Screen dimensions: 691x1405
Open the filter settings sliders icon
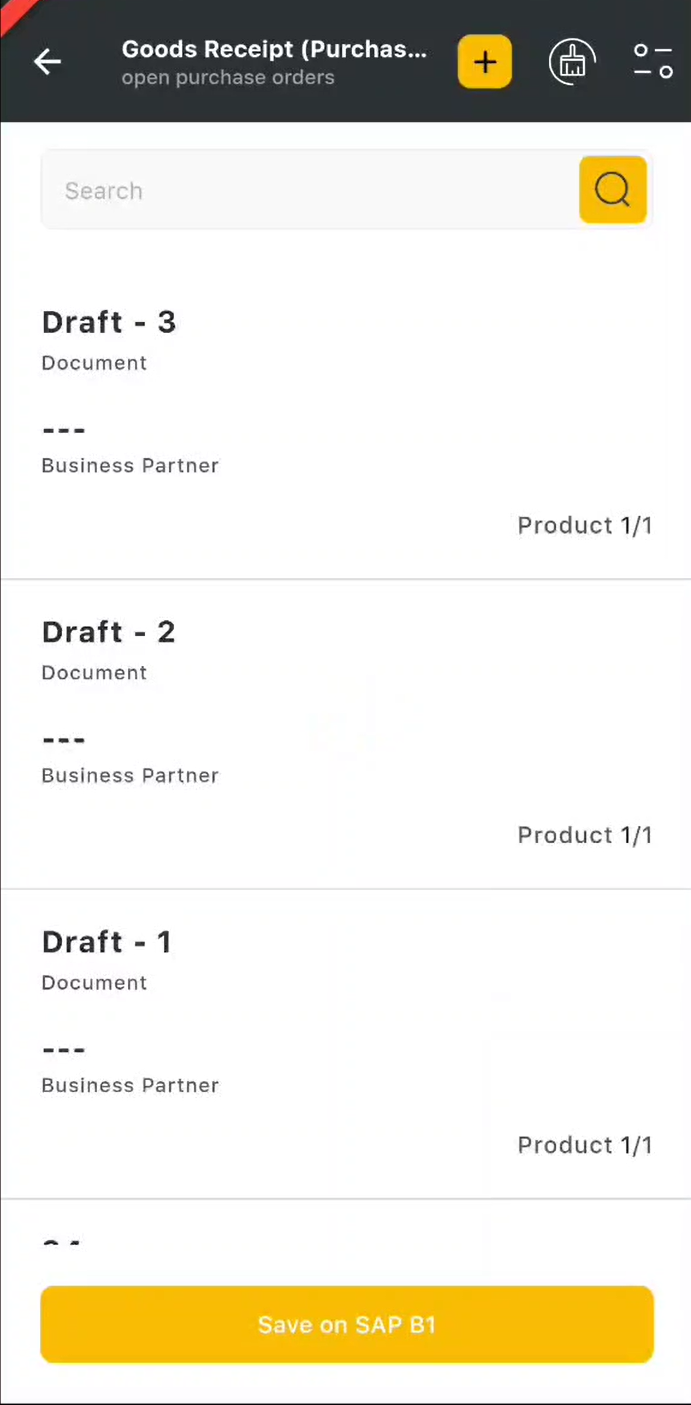[653, 62]
